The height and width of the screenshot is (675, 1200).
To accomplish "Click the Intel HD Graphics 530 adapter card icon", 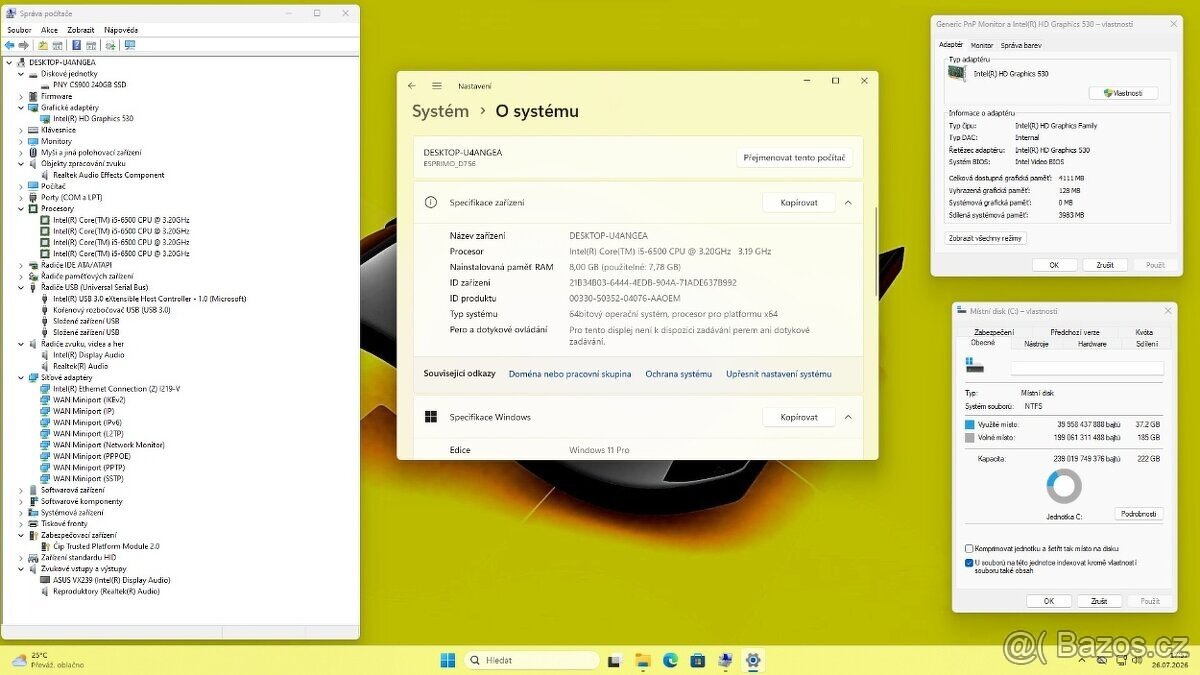I will click(x=959, y=73).
